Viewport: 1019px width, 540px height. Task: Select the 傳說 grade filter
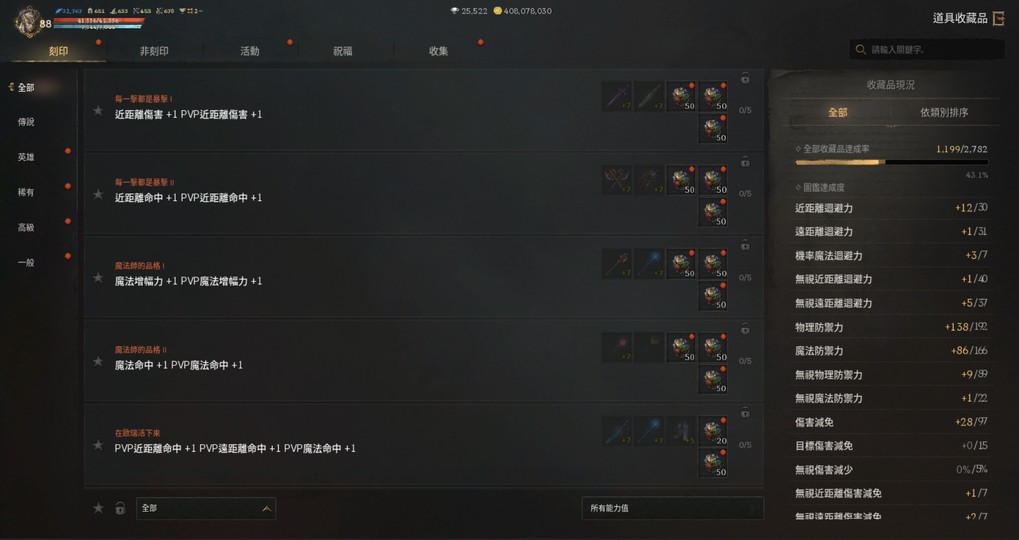click(26, 122)
